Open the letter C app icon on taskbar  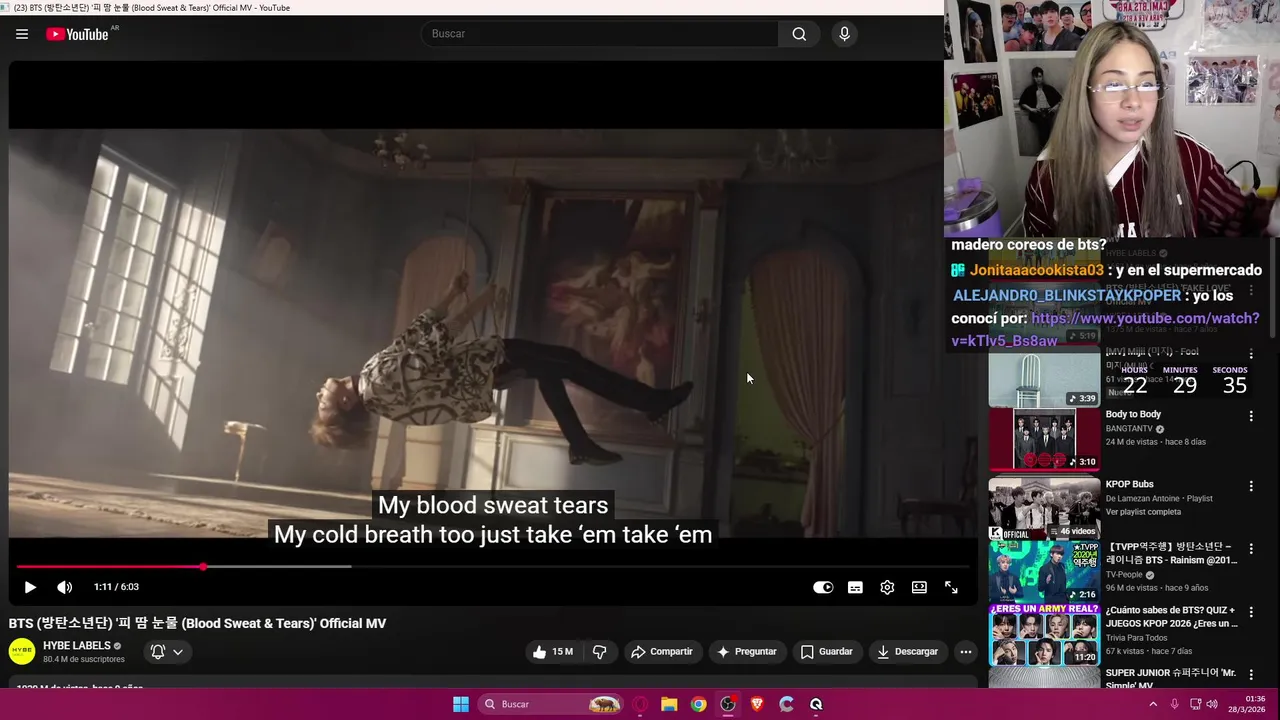pyautogui.click(x=786, y=704)
